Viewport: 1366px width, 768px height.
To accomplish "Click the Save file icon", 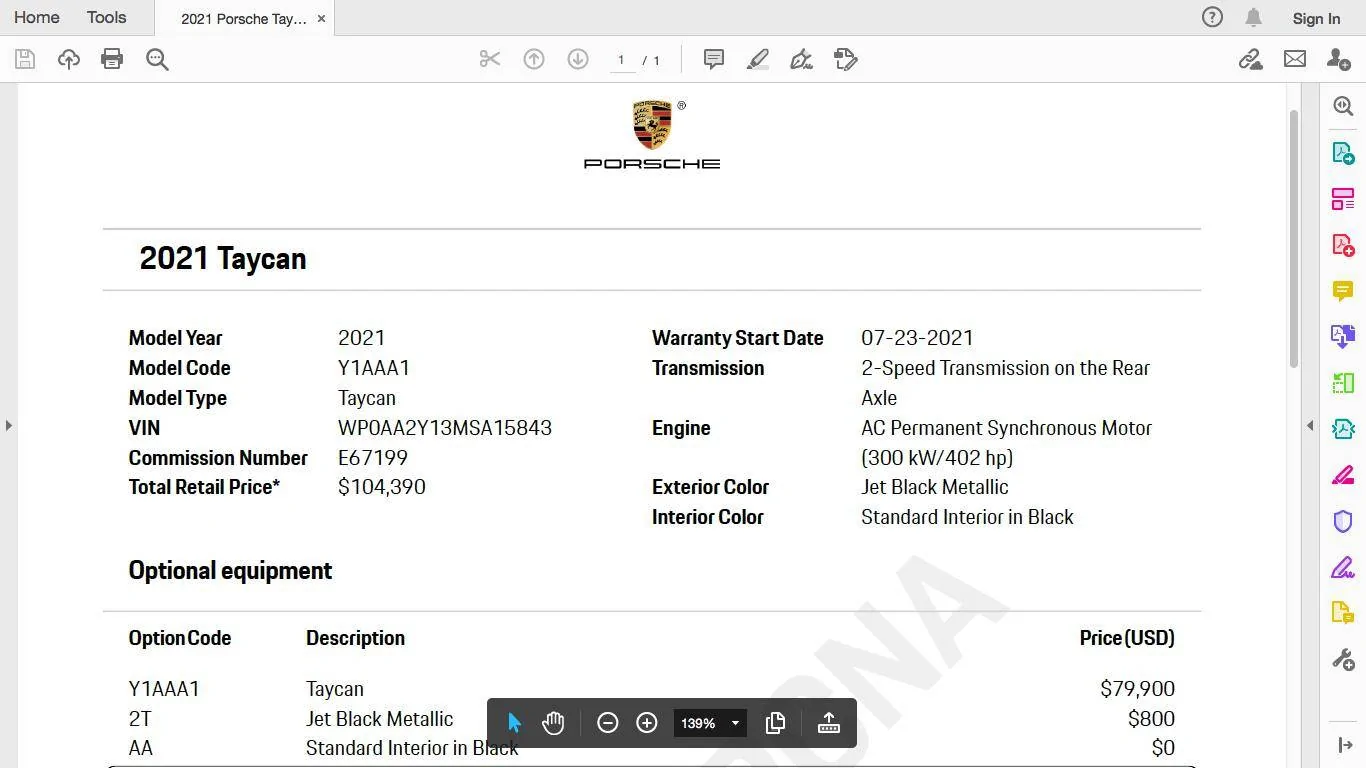I will pos(25,59).
